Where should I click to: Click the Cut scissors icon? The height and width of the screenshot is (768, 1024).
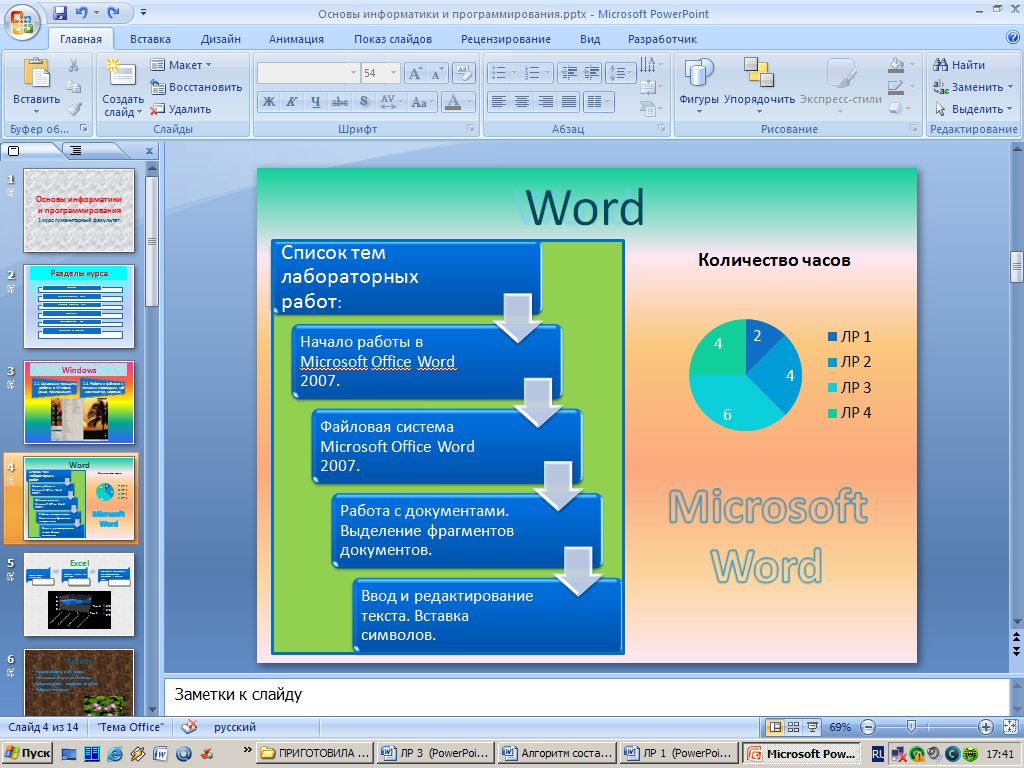pyautogui.click(x=74, y=65)
